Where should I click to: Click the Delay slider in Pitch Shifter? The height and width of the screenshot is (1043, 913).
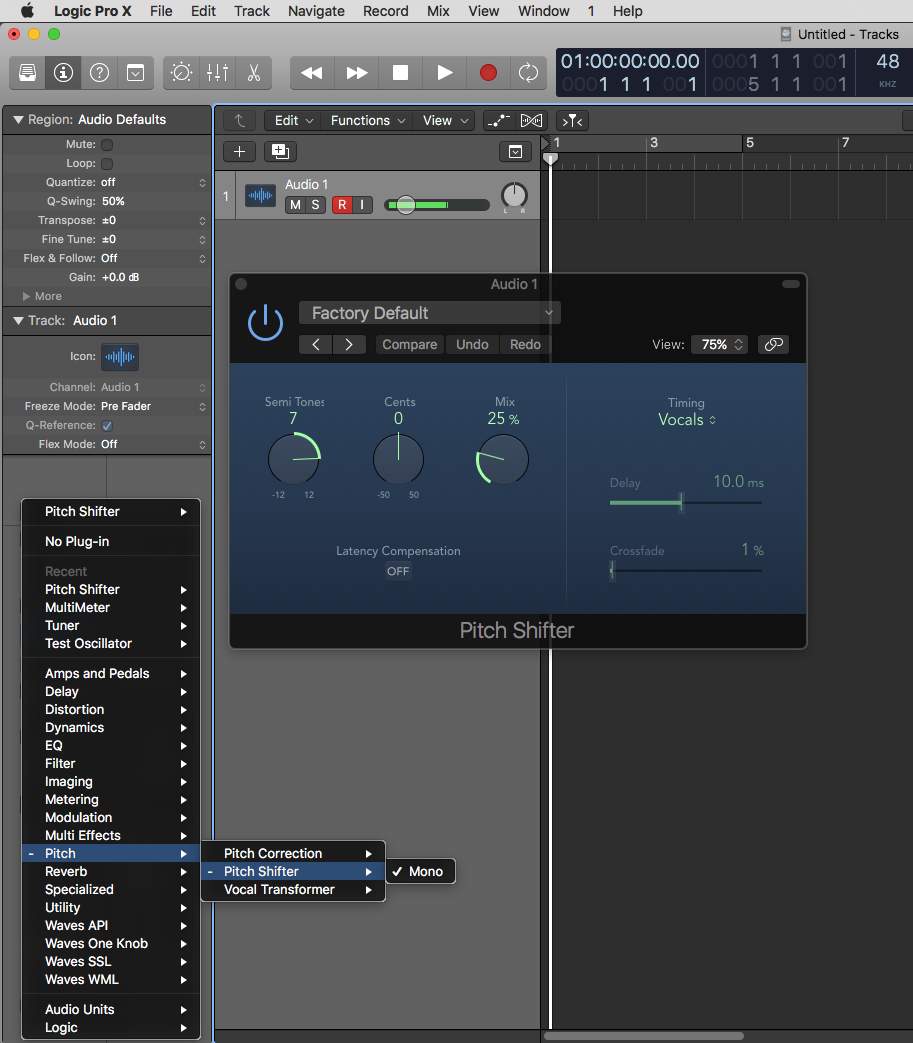[686, 502]
